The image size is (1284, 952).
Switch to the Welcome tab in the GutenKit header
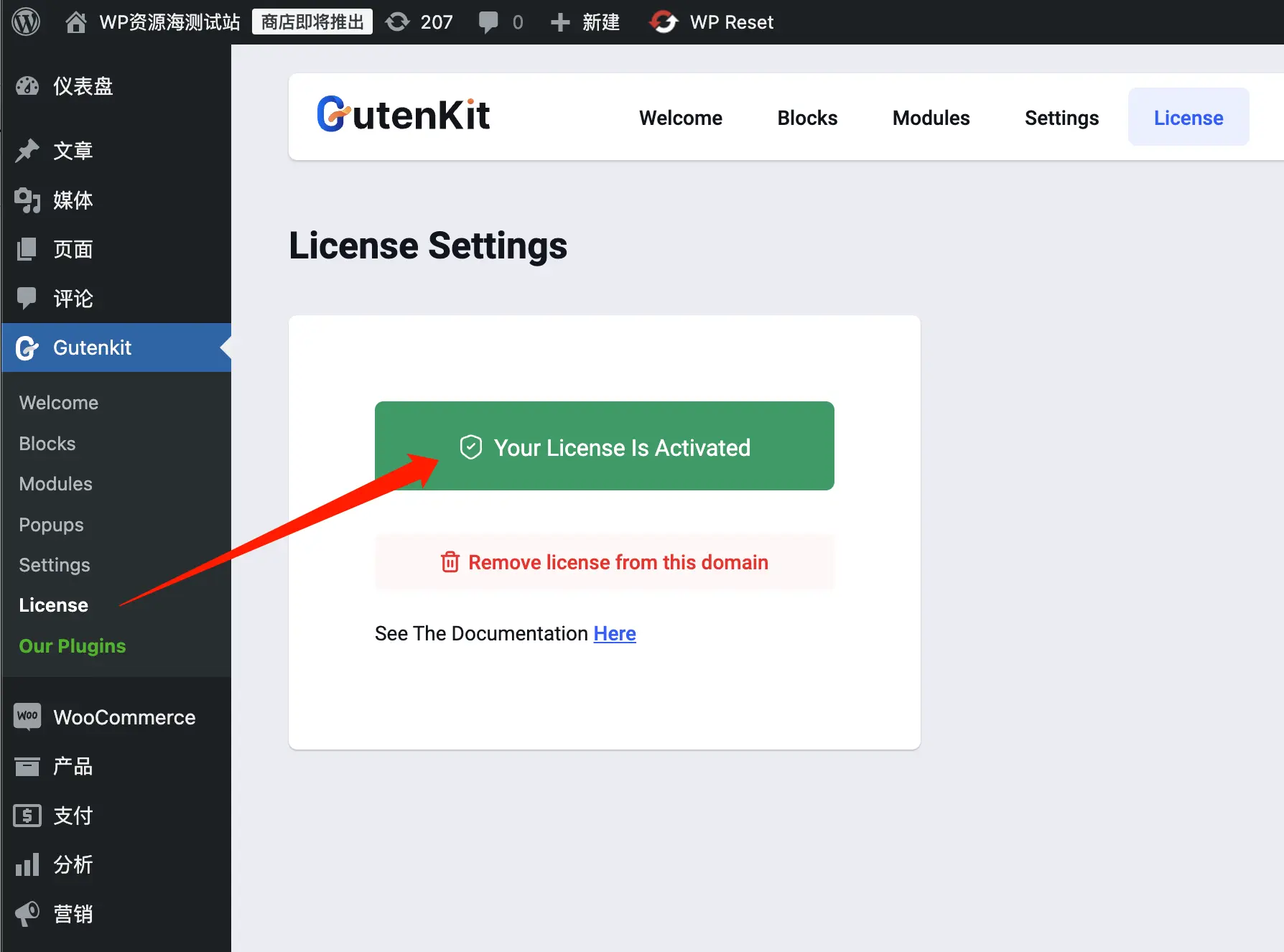coord(681,118)
